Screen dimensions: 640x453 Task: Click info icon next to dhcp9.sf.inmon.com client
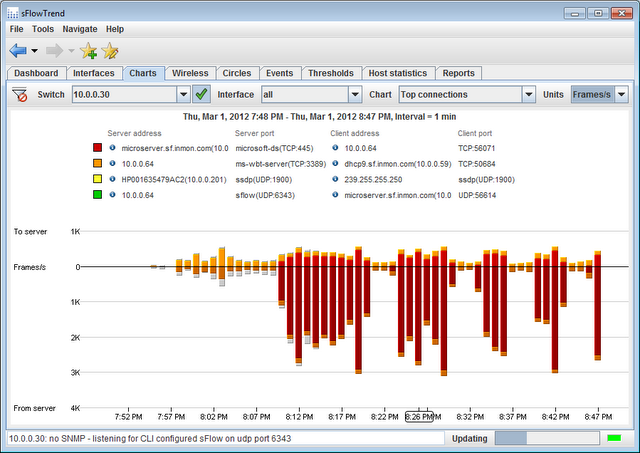(x=334, y=164)
